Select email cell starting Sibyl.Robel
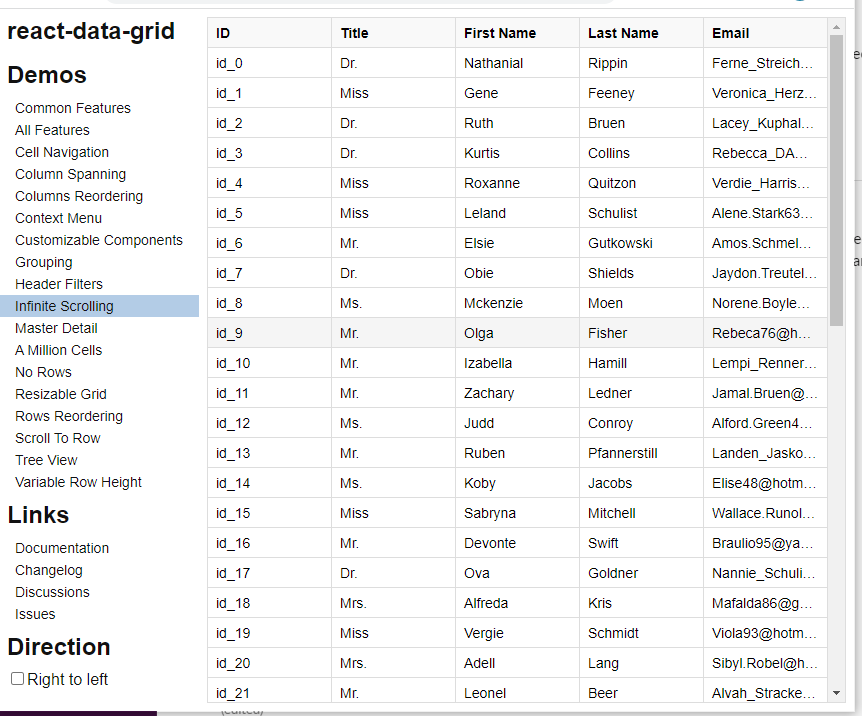This screenshot has height=716, width=862. click(x=765, y=663)
